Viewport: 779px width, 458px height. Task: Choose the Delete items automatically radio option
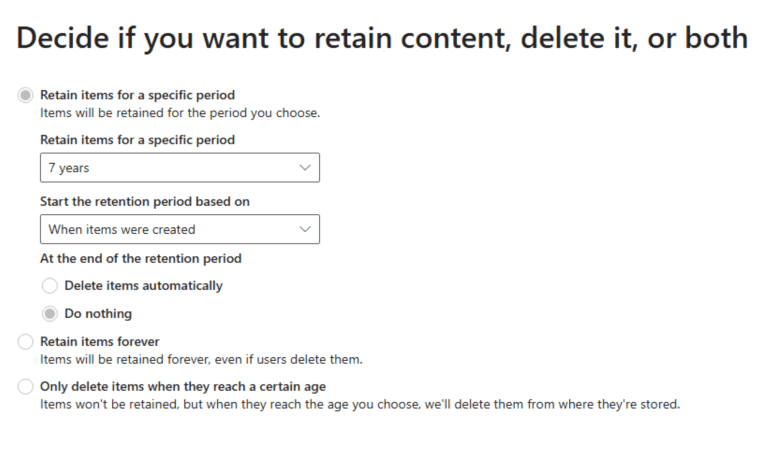click(50, 286)
